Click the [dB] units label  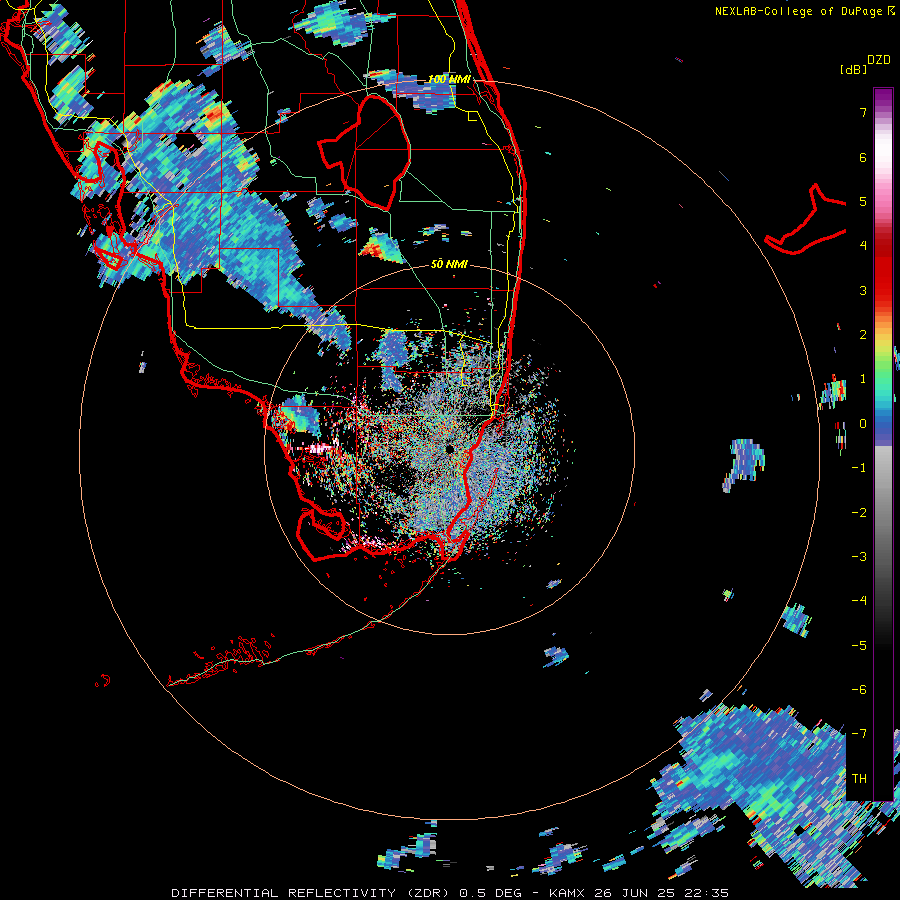[x=853, y=69]
